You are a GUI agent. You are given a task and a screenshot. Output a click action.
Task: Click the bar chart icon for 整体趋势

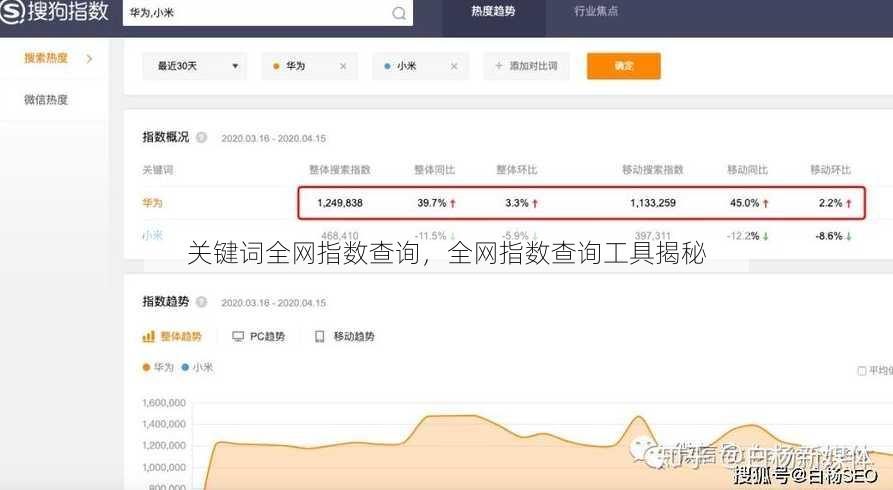[x=148, y=337]
